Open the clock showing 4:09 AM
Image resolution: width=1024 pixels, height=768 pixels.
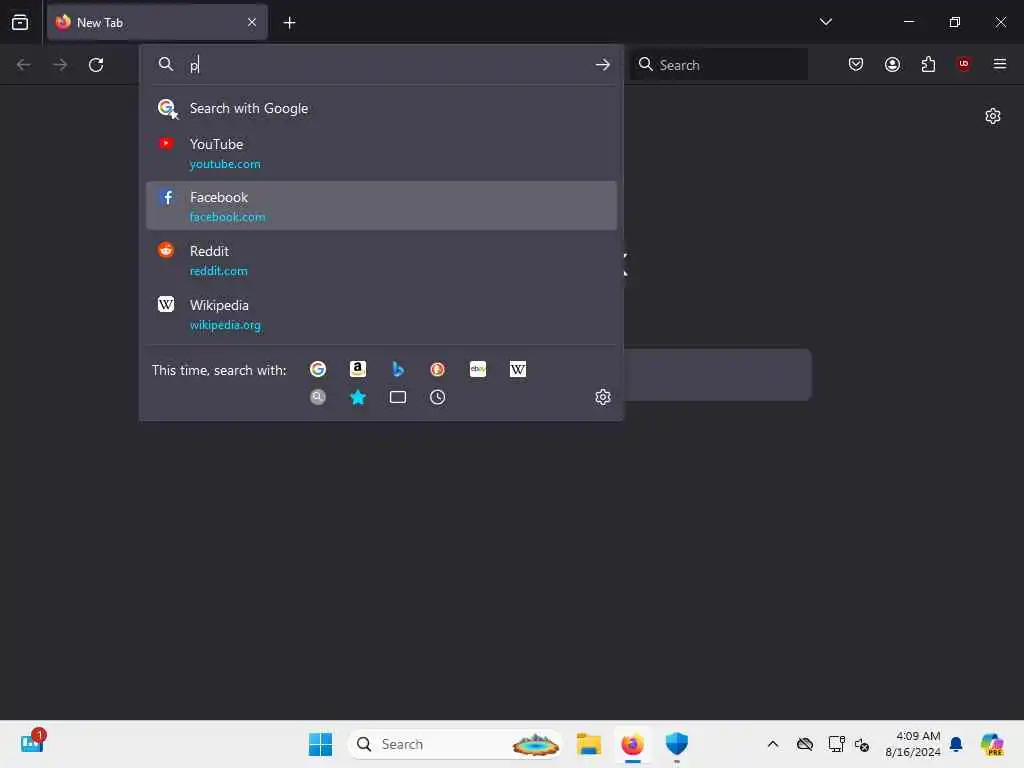pyautogui.click(x=913, y=744)
